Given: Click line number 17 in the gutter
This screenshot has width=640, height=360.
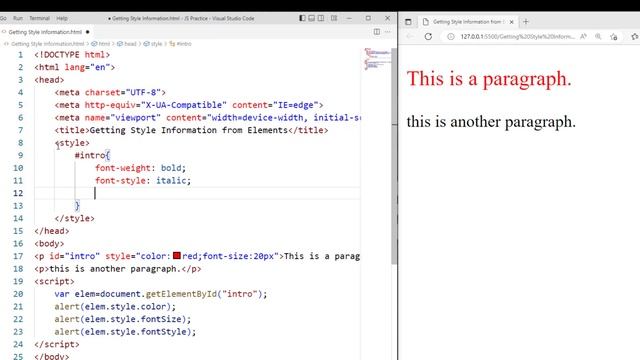Looking at the screenshot, I should [18, 256].
